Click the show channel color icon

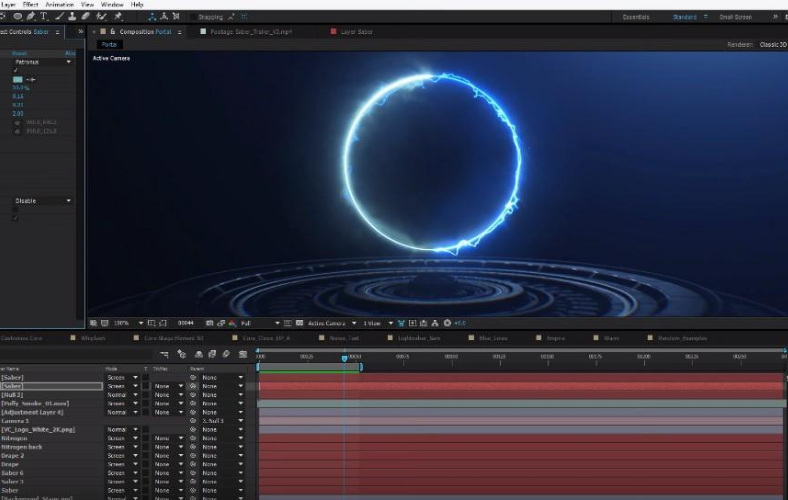click(x=232, y=323)
